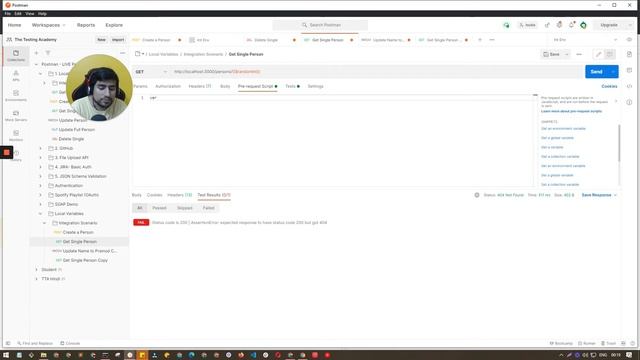Image resolution: width=640 pixels, height=360 pixels.
Task: Collapse the Integration Scenario folder
Action: coord(44,223)
